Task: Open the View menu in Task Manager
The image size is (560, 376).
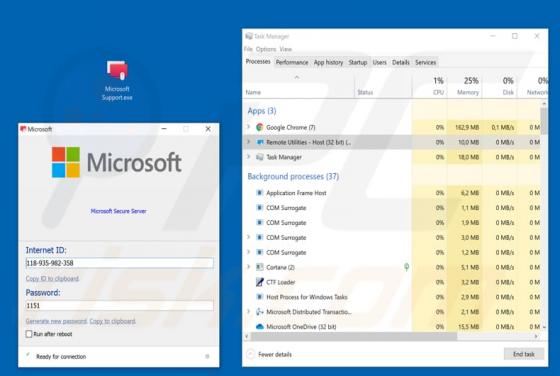Action: tap(286, 49)
